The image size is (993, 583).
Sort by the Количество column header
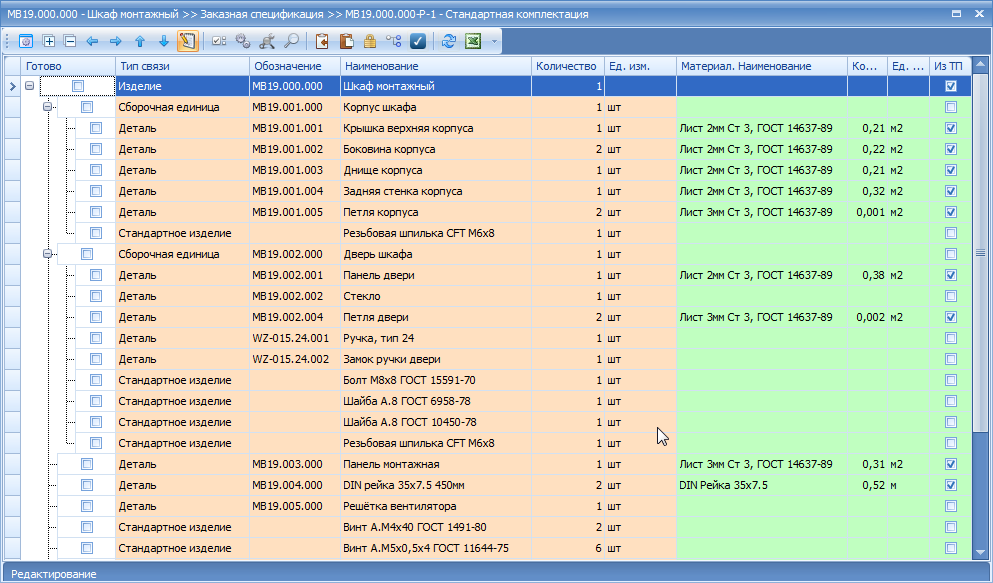[x=568, y=66]
